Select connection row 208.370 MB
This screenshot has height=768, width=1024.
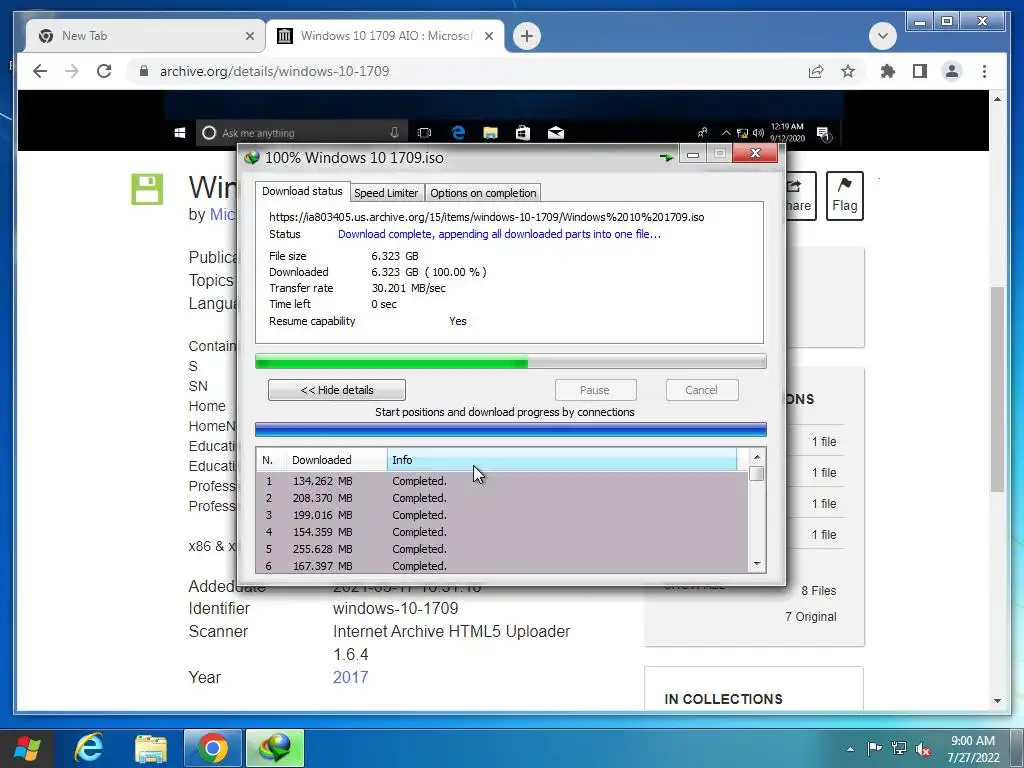[x=502, y=498]
